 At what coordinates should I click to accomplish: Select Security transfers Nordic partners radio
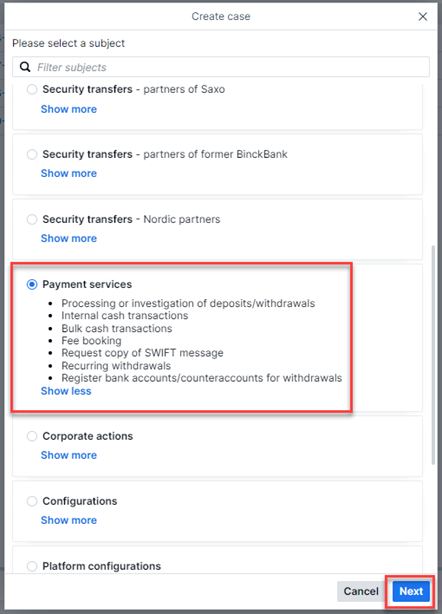pyautogui.click(x=32, y=219)
